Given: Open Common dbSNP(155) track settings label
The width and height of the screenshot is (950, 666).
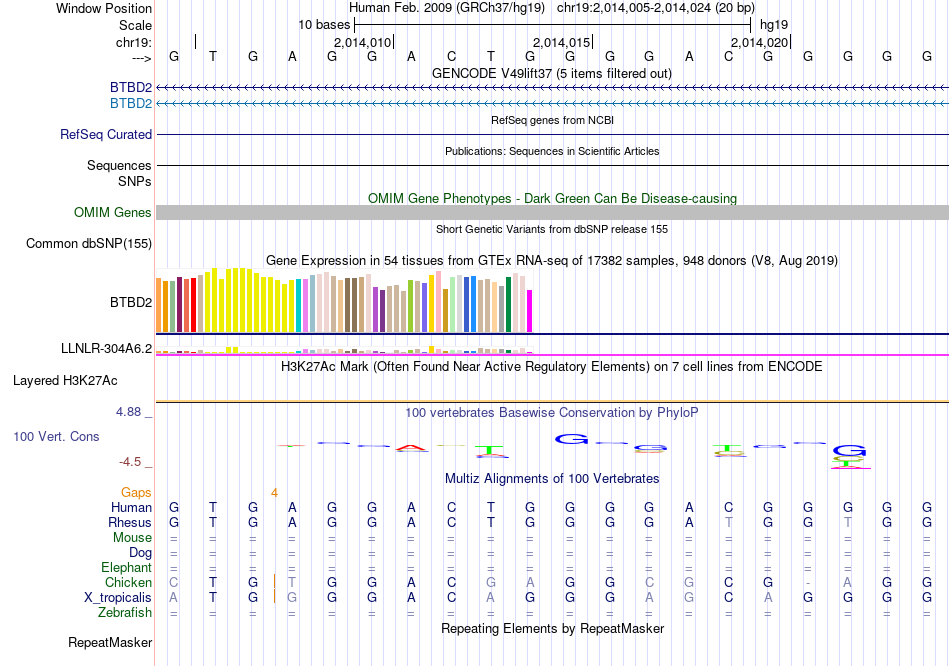Looking at the screenshot, I should pyautogui.click(x=89, y=243).
